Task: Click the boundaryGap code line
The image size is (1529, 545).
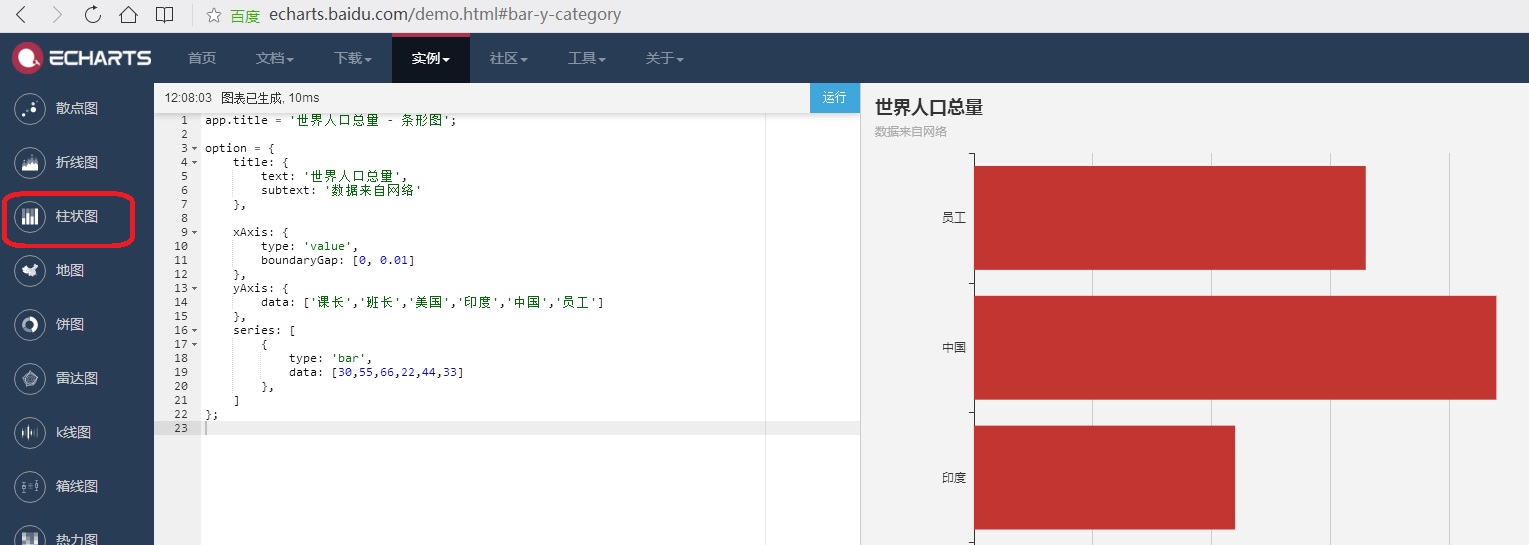Action: tap(337, 260)
